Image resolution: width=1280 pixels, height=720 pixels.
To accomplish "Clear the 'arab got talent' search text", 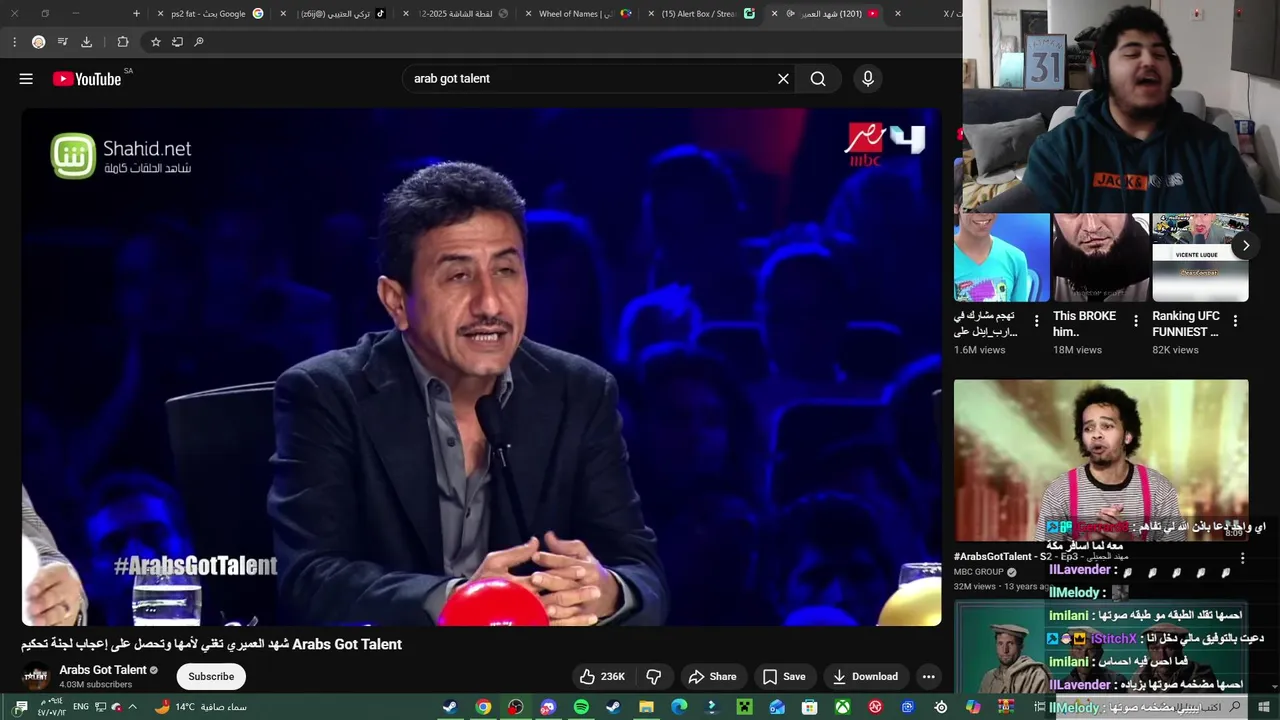I will [x=783, y=79].
